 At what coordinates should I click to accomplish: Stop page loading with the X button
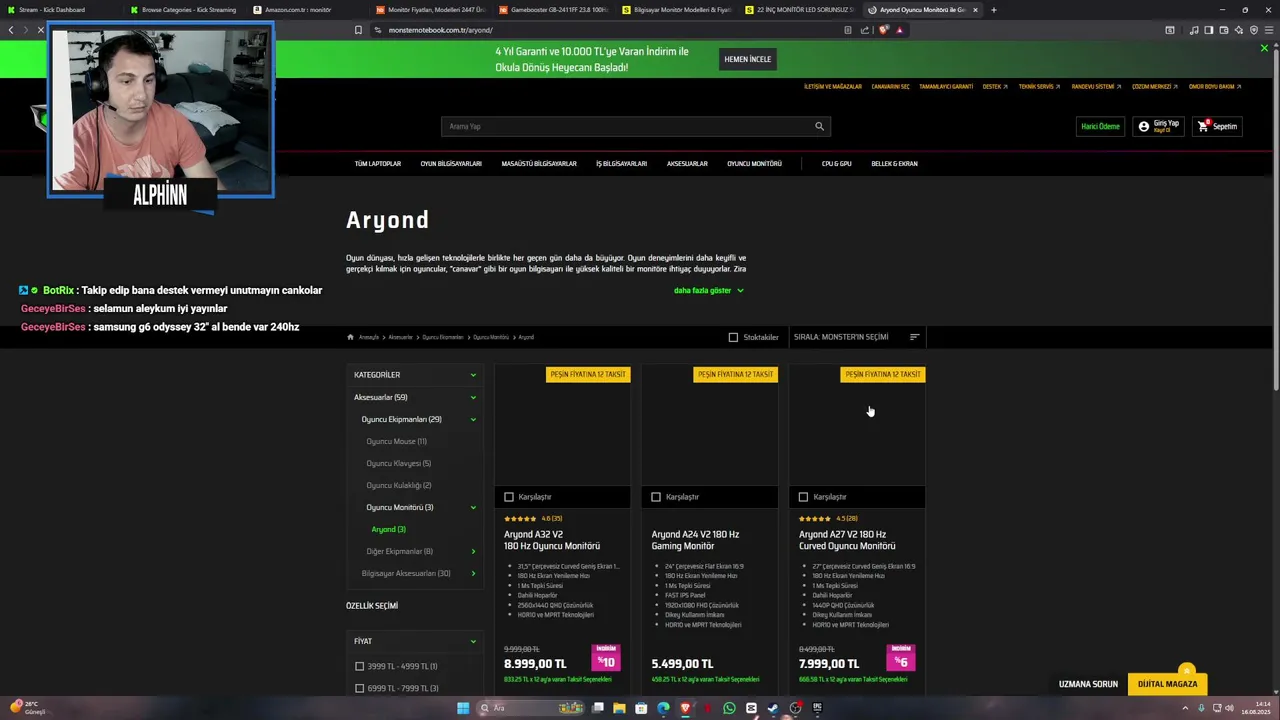point(41,30)
